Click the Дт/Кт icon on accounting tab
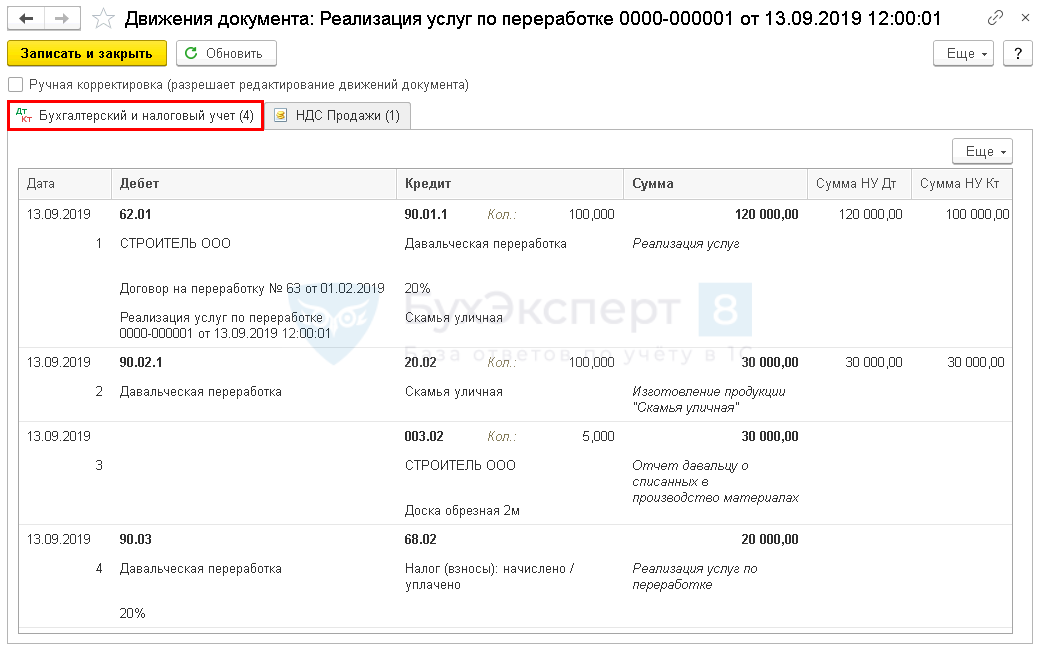The width and height of the screenshot is (1041, 648). click(25, 116)
